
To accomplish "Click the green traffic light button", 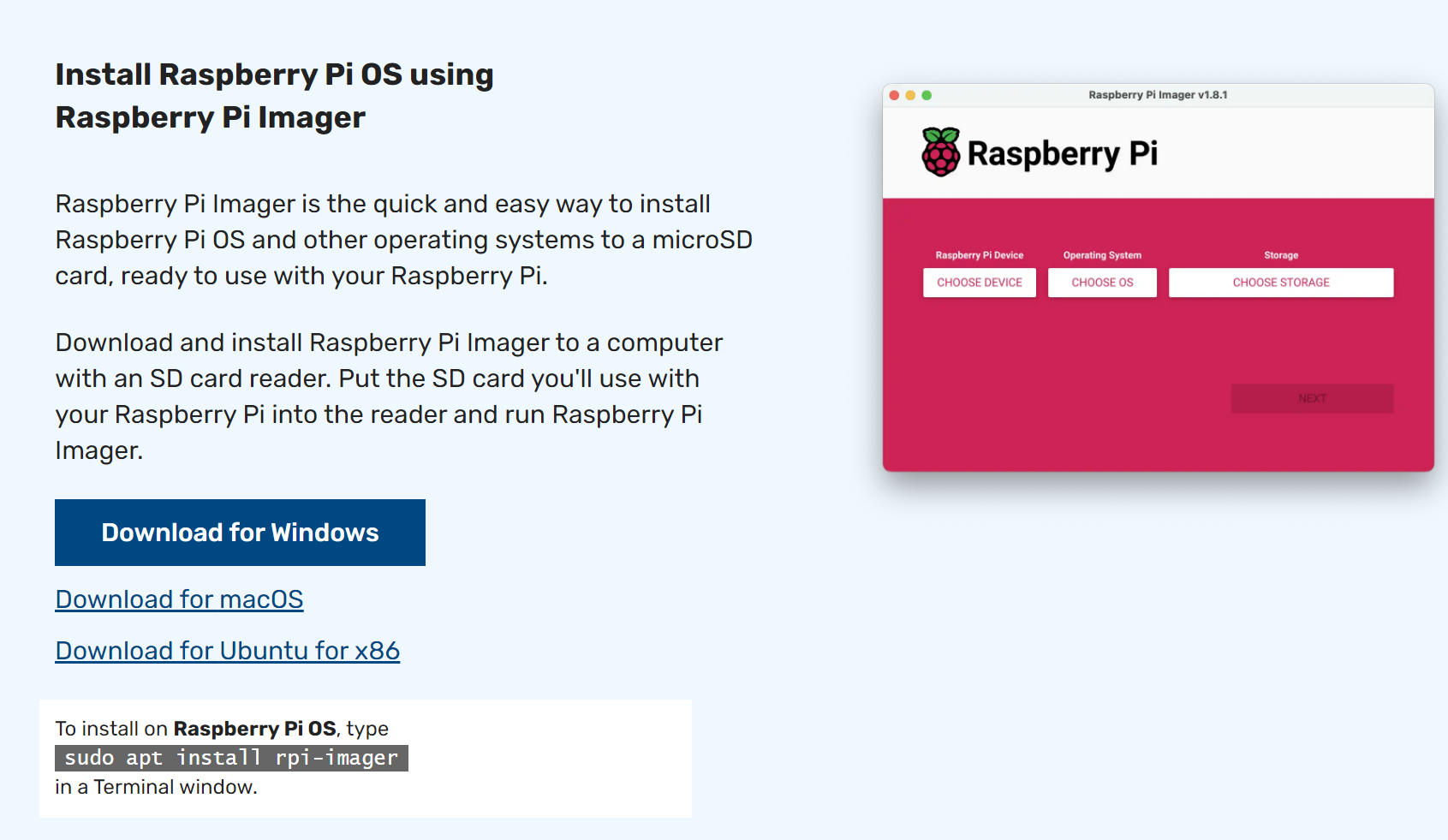I will coord(927,96).
